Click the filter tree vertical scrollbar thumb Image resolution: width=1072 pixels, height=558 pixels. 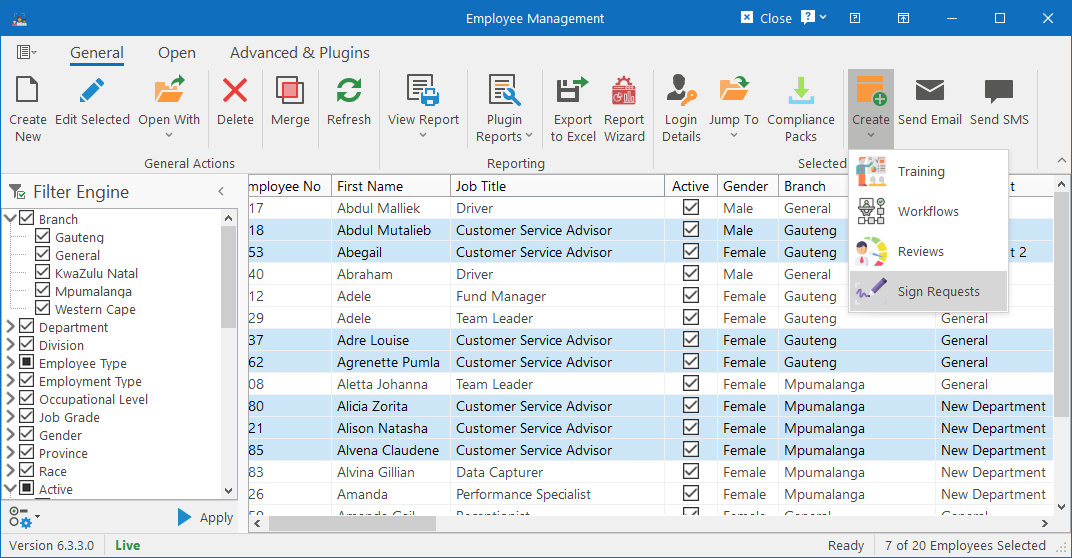228,277
